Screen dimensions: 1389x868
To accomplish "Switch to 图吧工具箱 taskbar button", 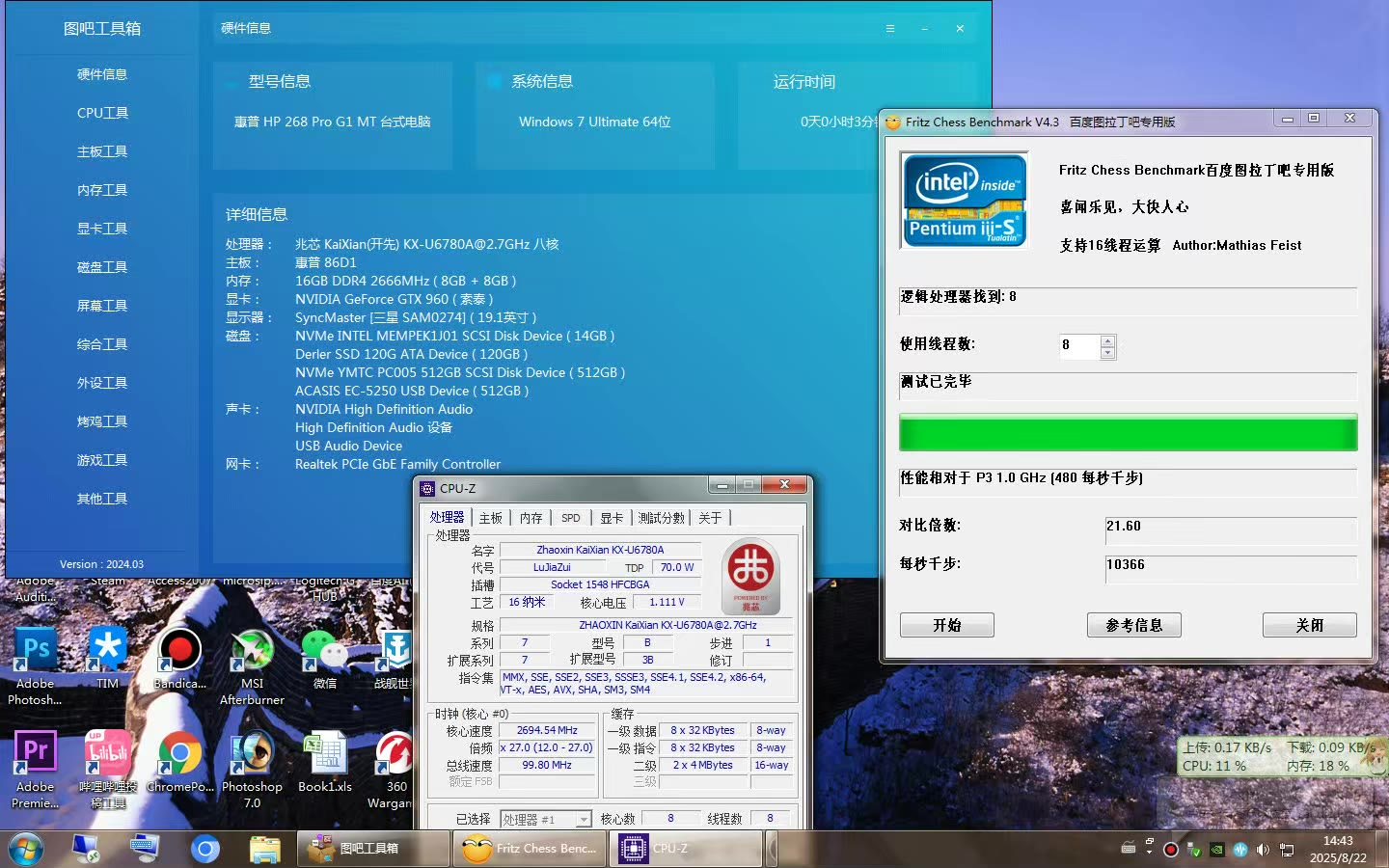I will click(373, 849).
